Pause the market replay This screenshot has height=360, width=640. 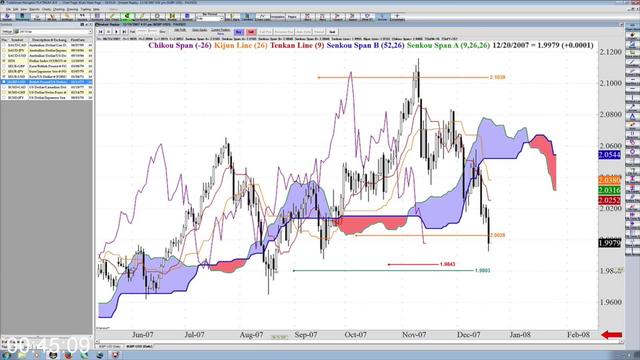click(109, 31)
